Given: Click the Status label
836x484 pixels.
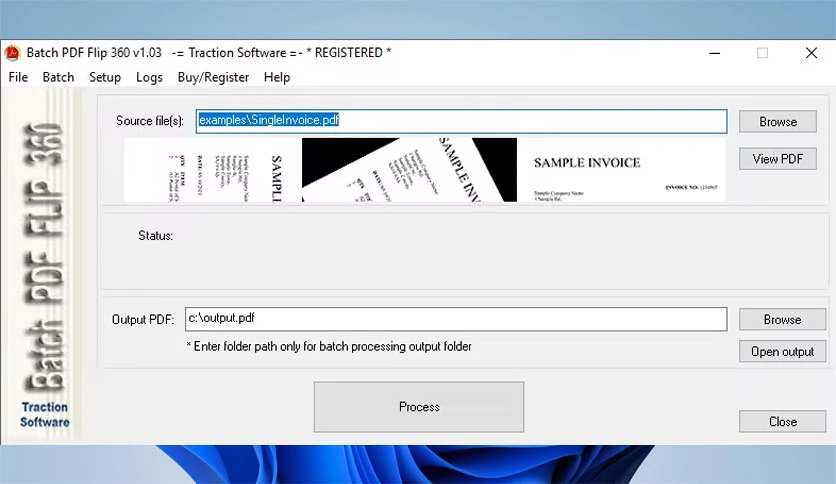Looking at the screenshot, I should (156, 236).
